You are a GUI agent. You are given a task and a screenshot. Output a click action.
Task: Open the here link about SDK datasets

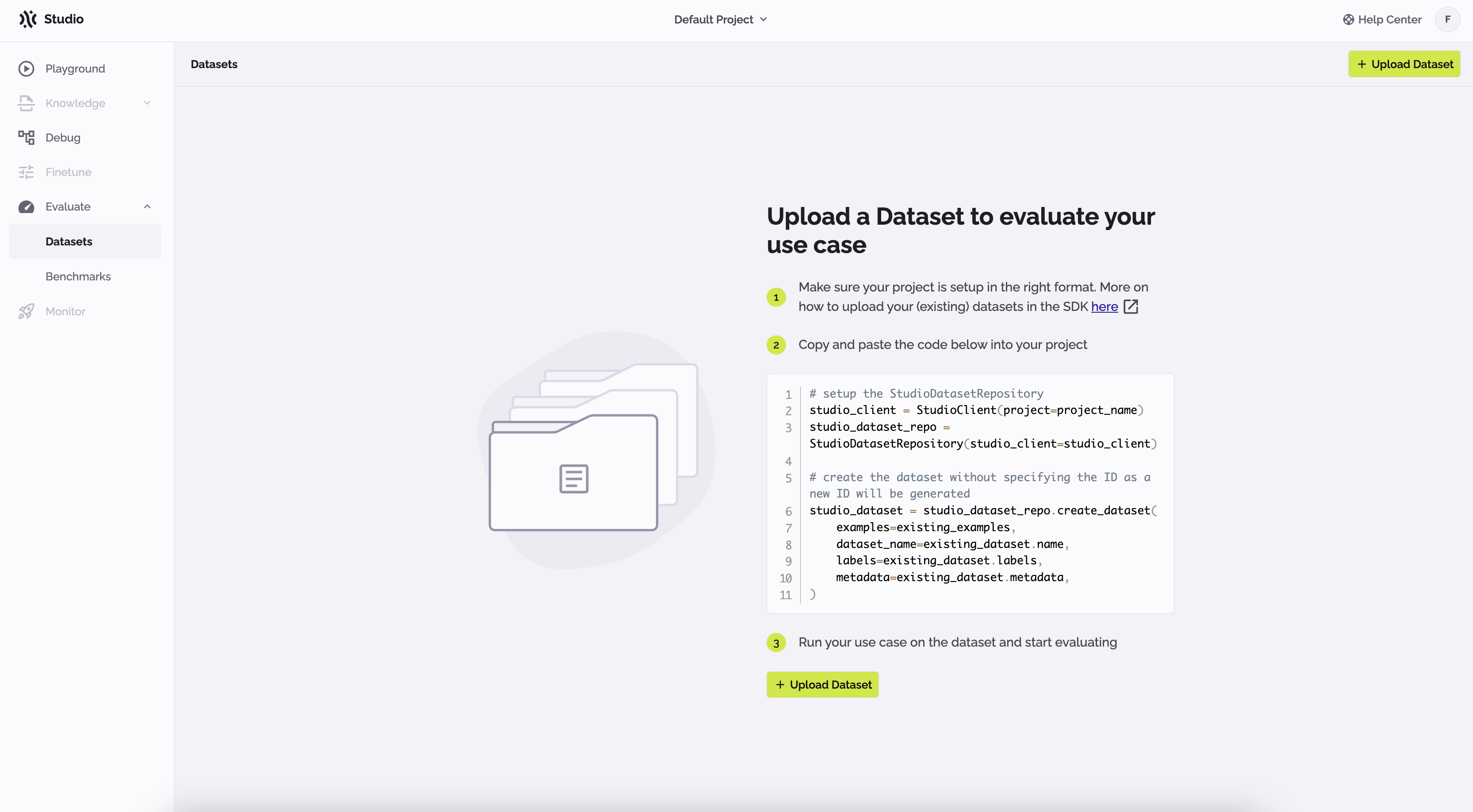click(x=1104, y=306)
